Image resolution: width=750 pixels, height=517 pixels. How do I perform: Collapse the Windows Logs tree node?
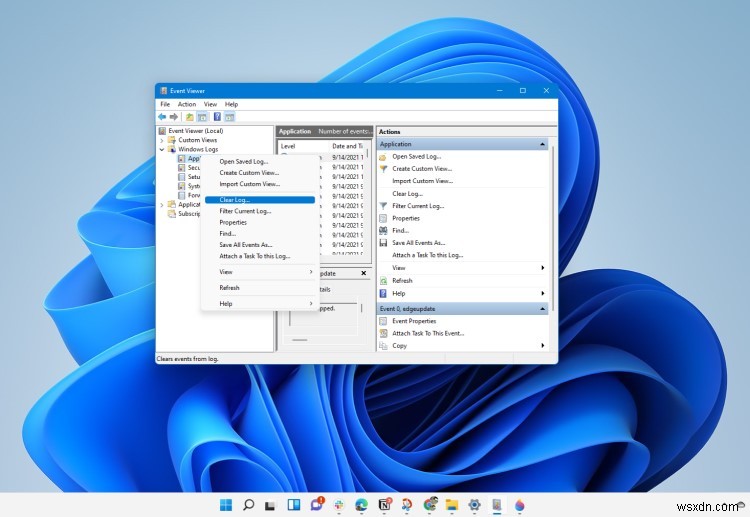click(x=162, y=150)
